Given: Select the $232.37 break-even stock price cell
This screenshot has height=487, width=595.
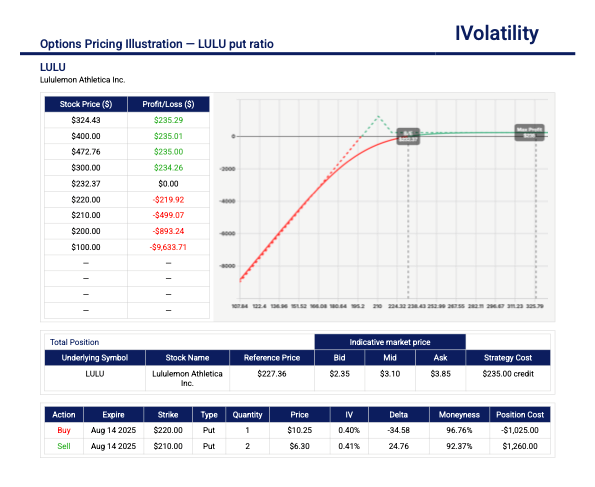Looking at the screenshot, I should pyautogui.click(x=86, y=184).
